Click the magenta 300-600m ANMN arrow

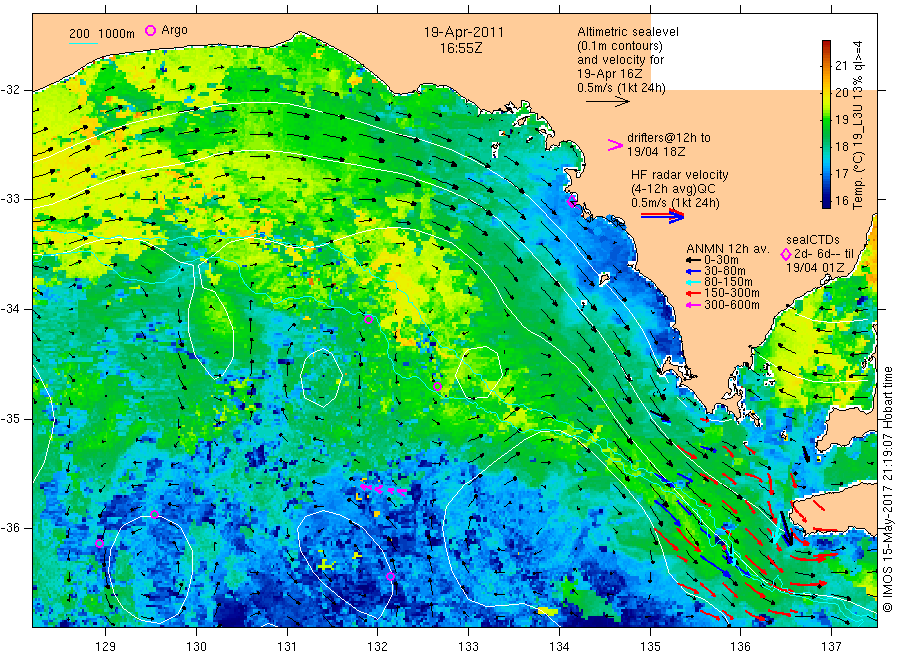(693, 305)
